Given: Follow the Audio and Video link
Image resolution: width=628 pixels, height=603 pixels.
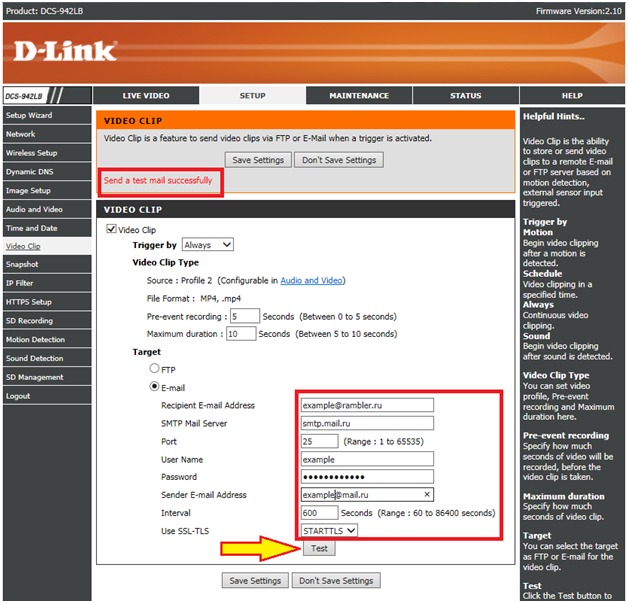Looking at the screenshot, I should 312,281.
